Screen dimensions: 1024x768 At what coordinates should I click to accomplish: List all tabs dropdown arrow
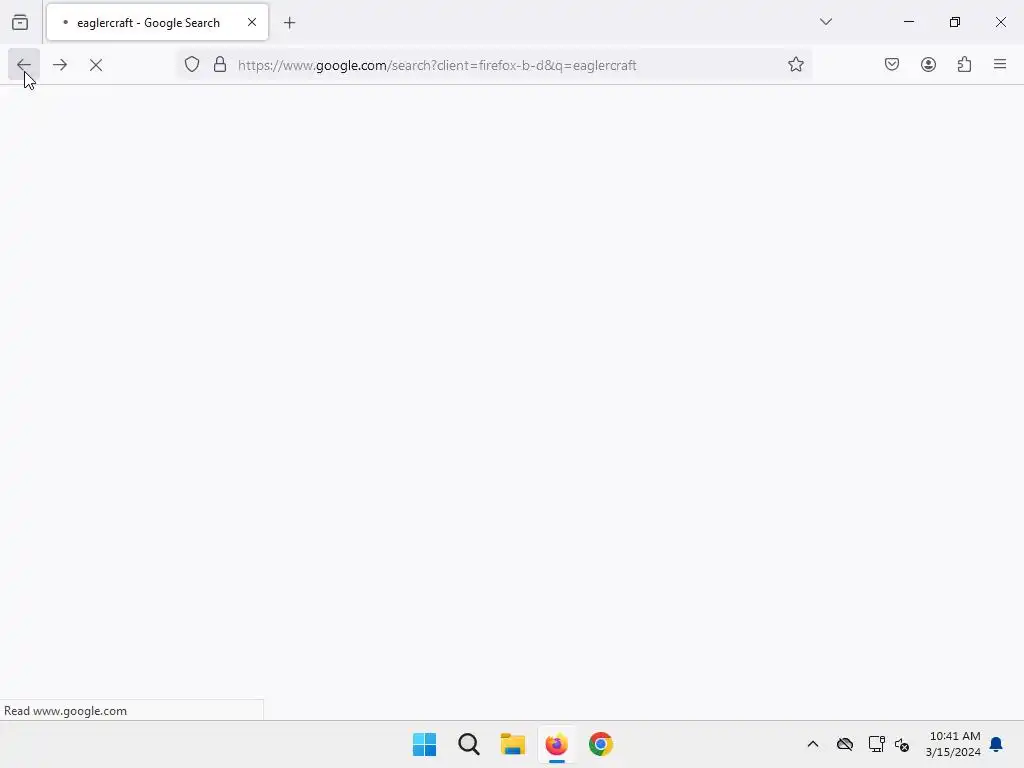(x=826, y=22)
